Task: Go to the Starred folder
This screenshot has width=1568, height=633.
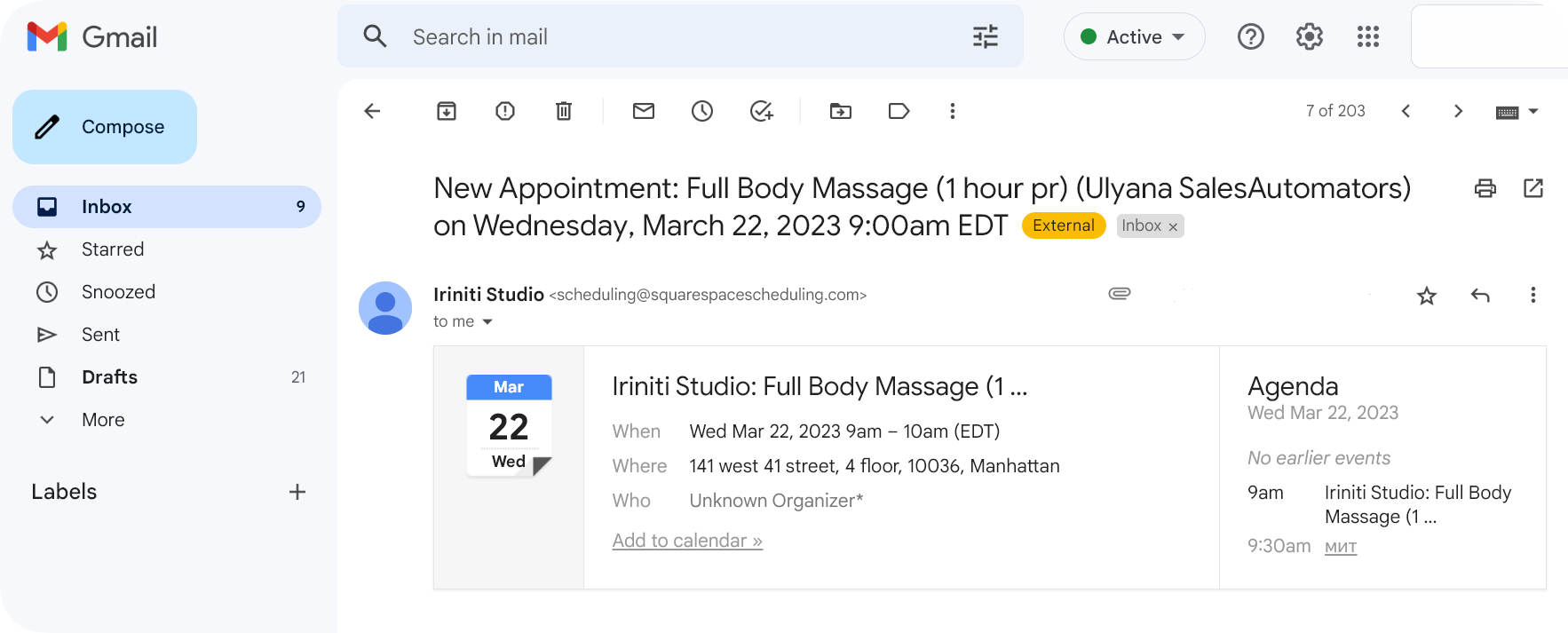Action: tap(112, 249)
